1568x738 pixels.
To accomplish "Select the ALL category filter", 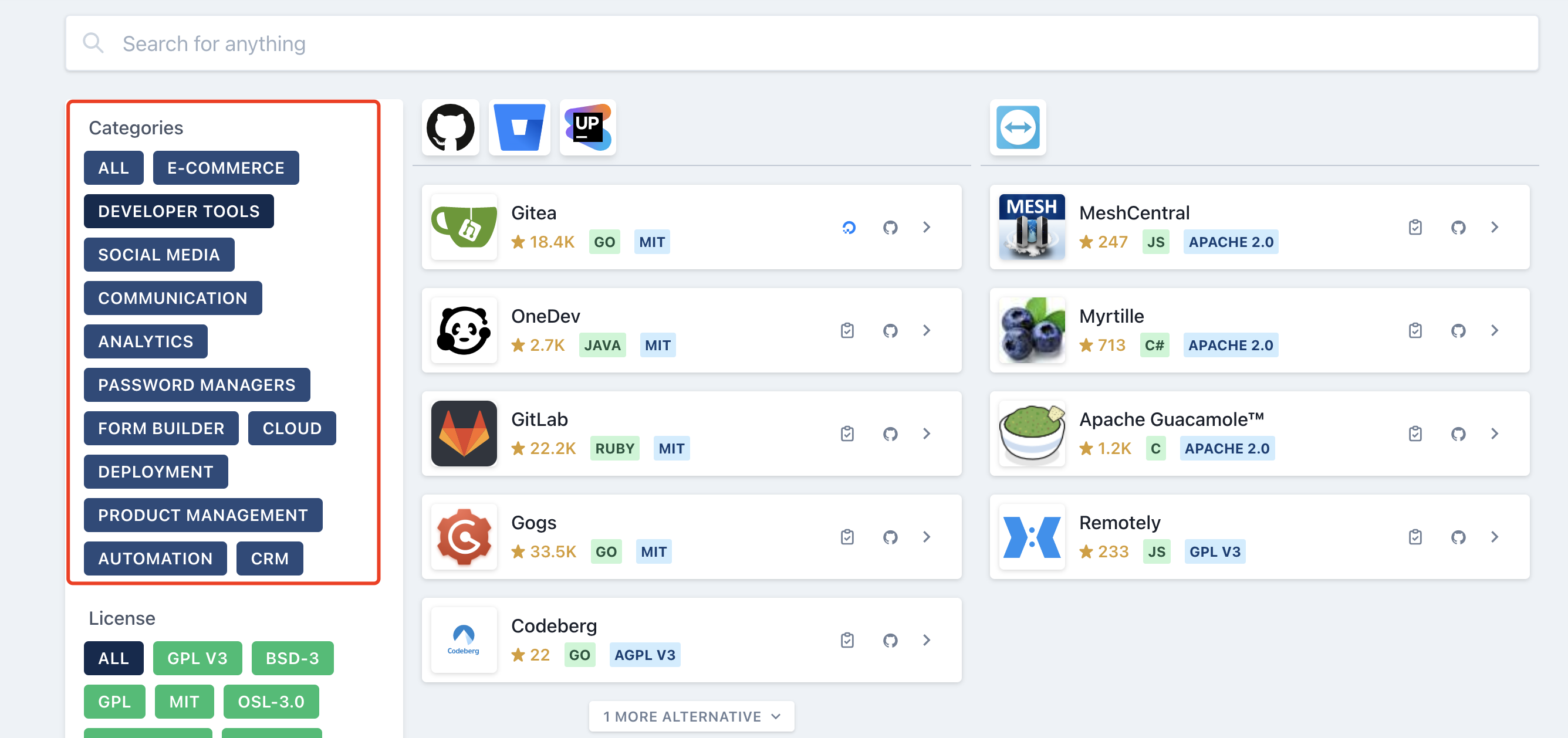I will [114, 168].
